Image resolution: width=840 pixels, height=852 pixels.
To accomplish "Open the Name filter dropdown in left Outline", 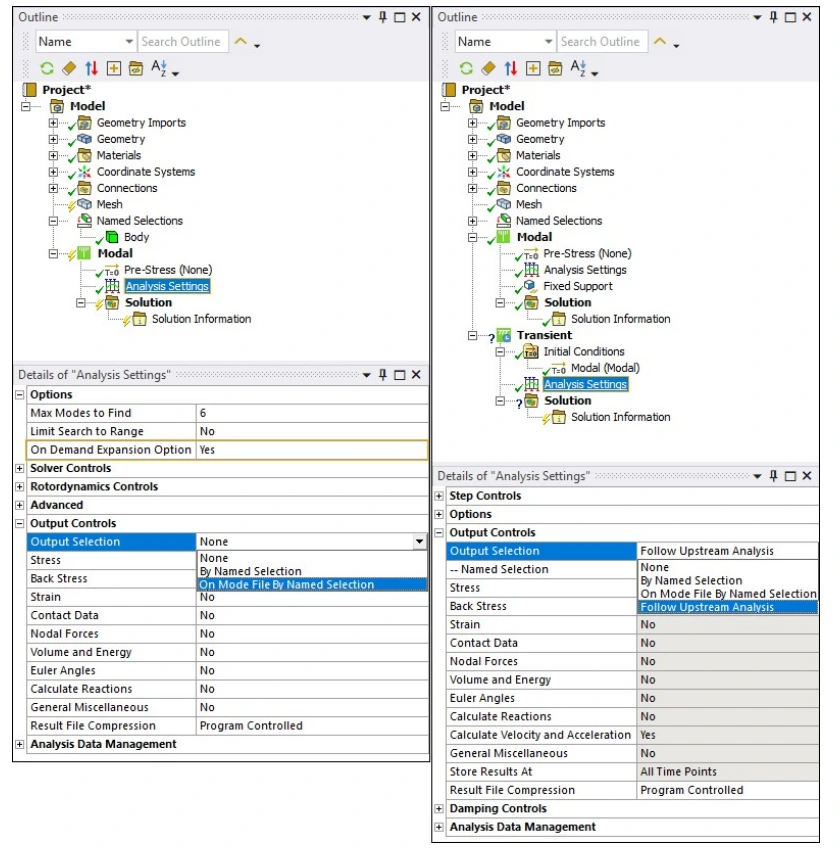I will [x=129, y=42].
